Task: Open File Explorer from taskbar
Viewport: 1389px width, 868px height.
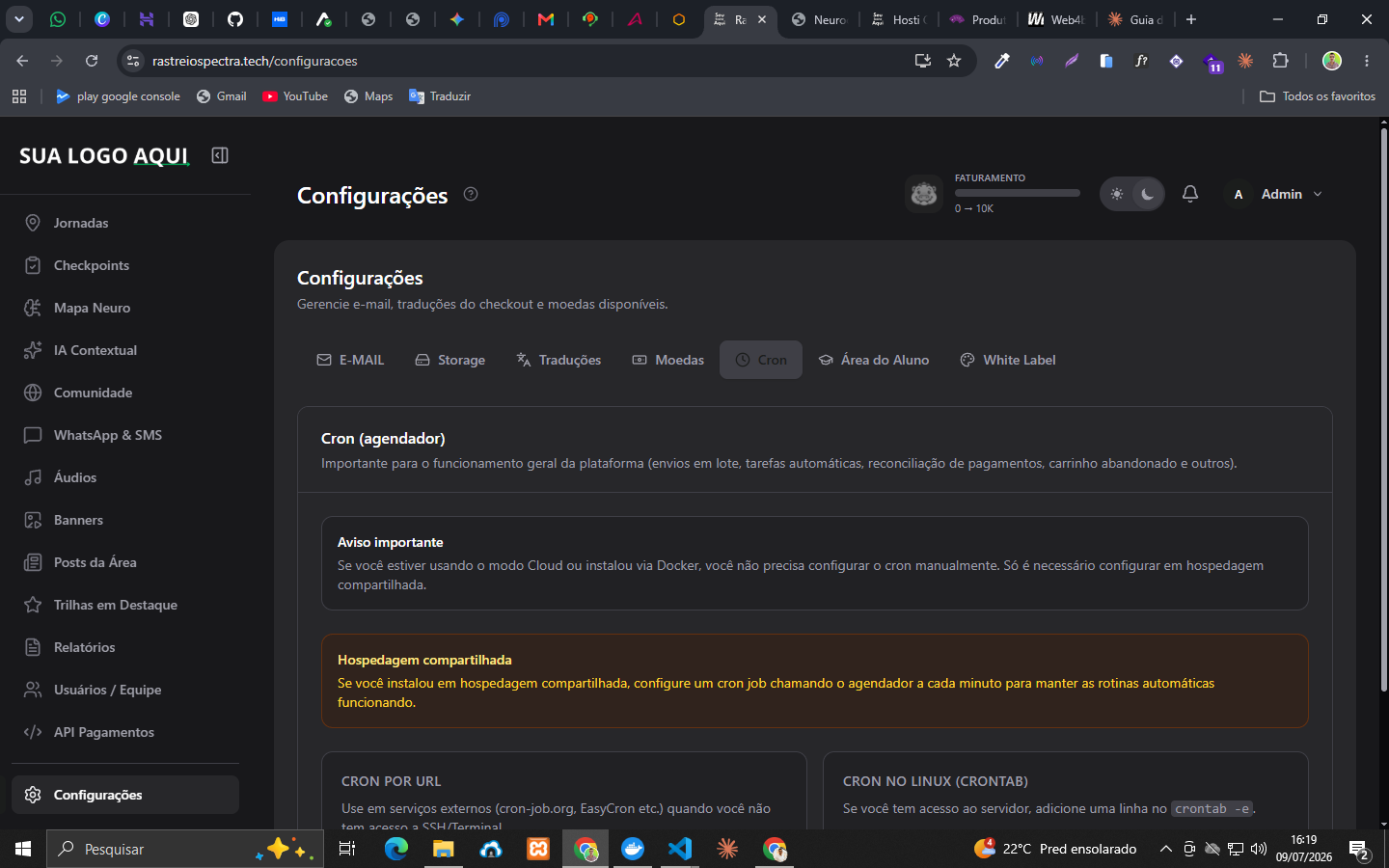Action: (x=443, y=849)
